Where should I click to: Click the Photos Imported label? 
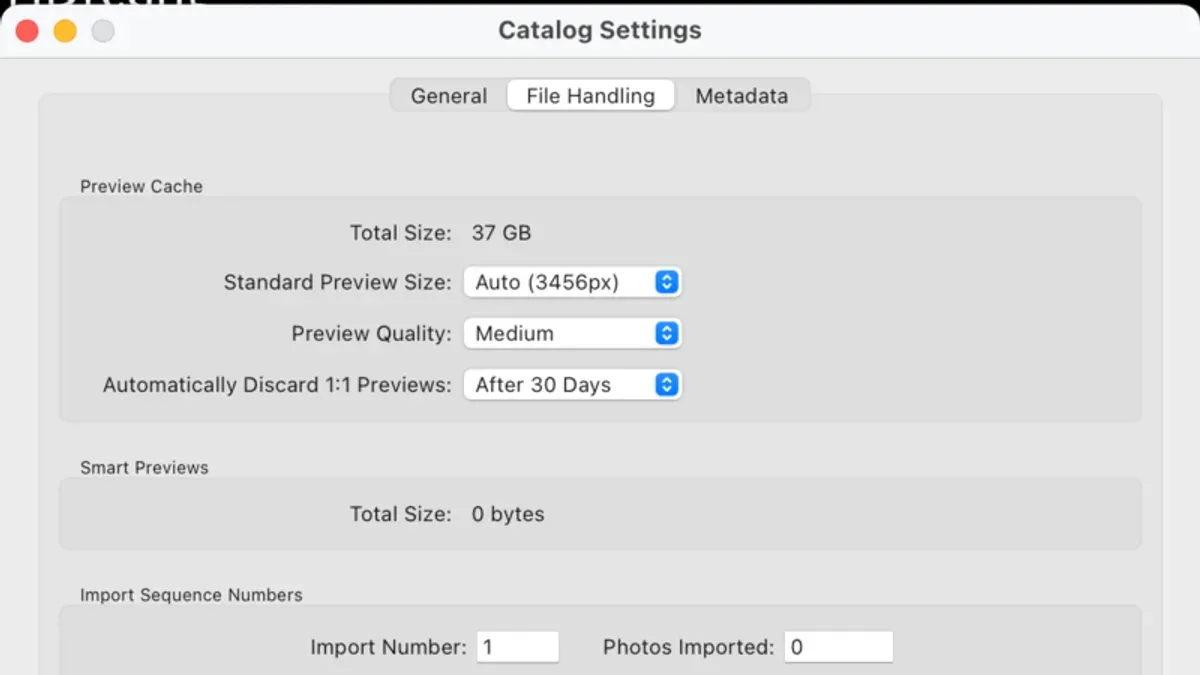(x=688, y=647)
